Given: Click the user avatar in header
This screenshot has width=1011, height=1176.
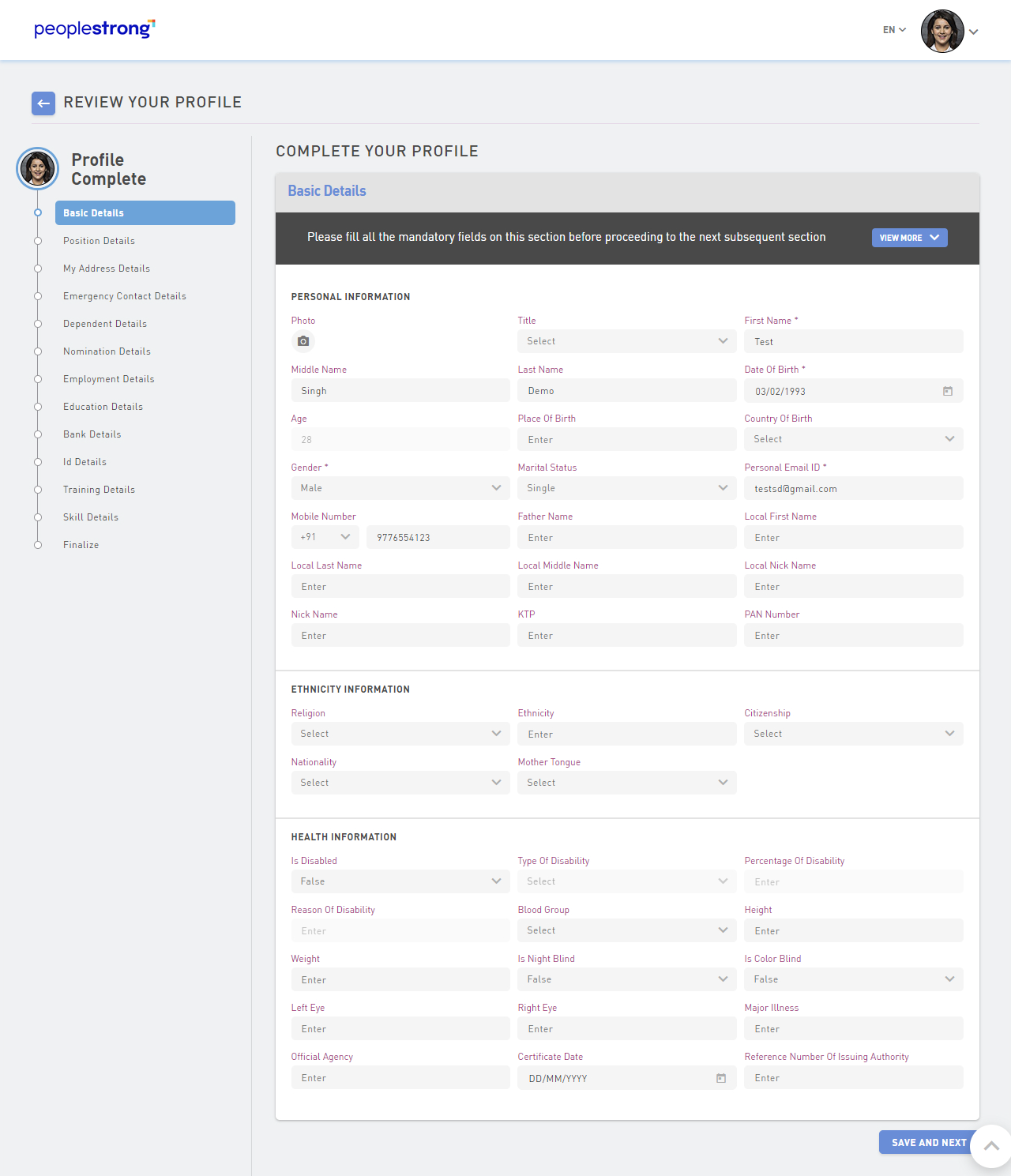Looking at the screenshot, I should click(942, 32).
